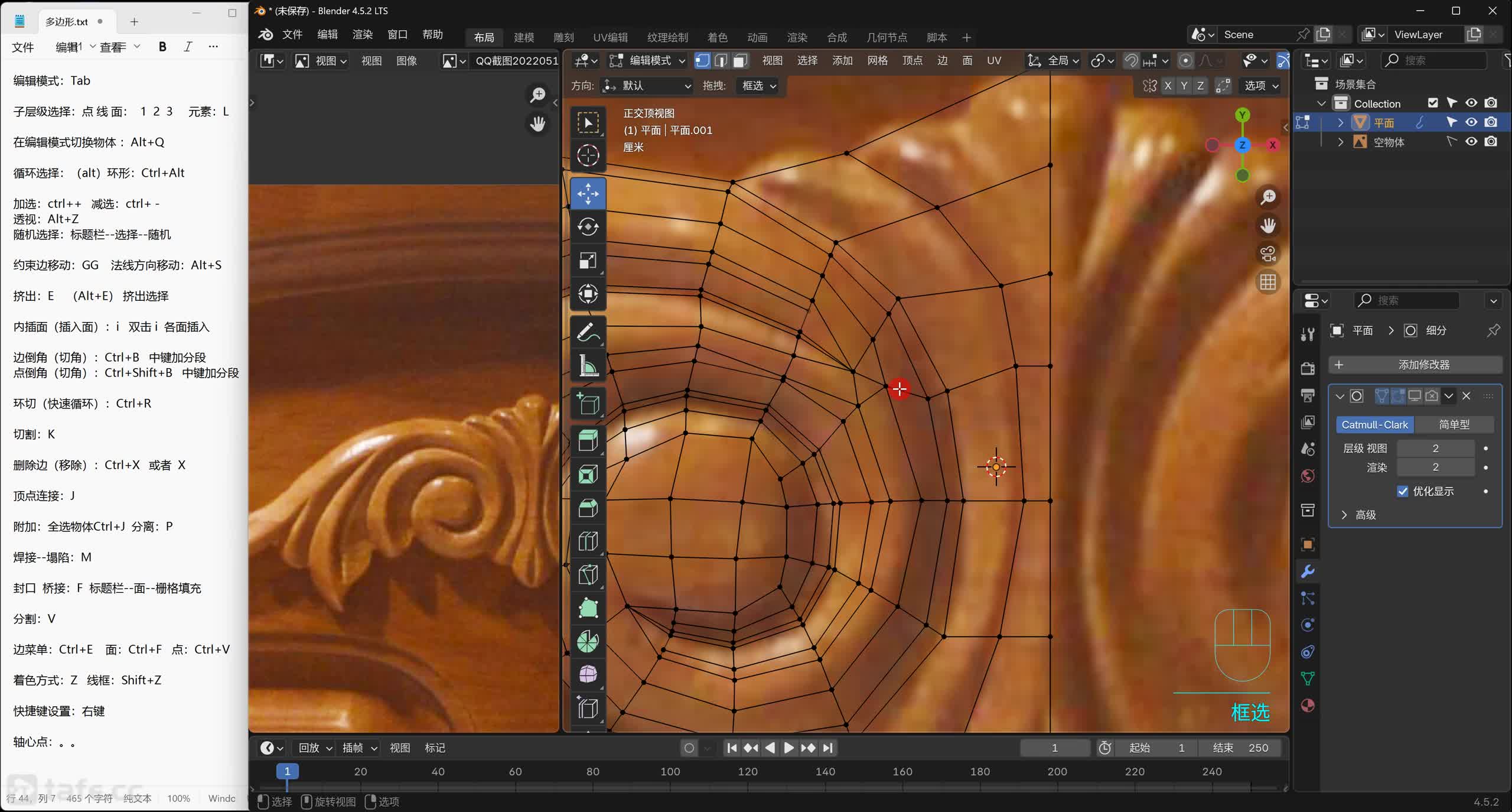Select the 简单型 subdivision type button

point(1454,424)
